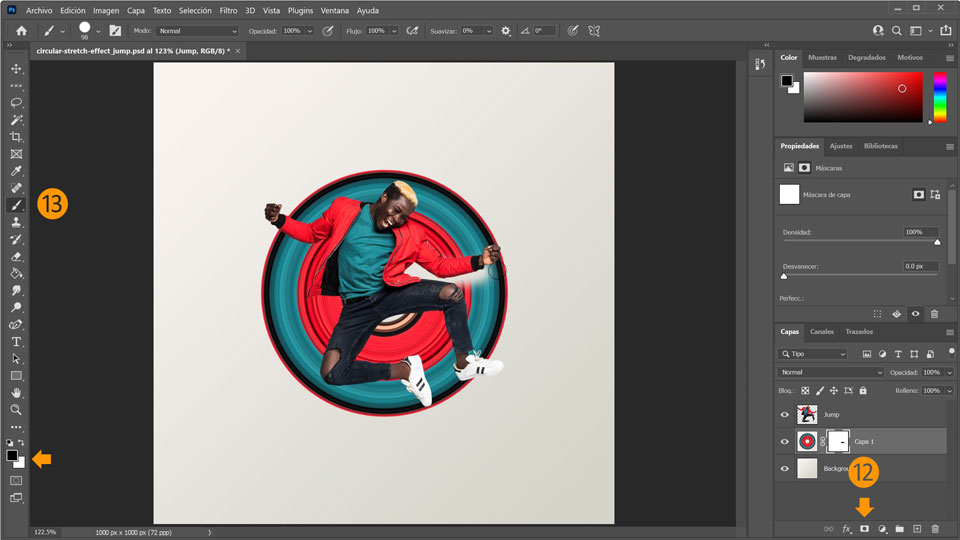Select the Lasso tool
The width and height of the screenshot is (960, 540).
pos(17,103)
